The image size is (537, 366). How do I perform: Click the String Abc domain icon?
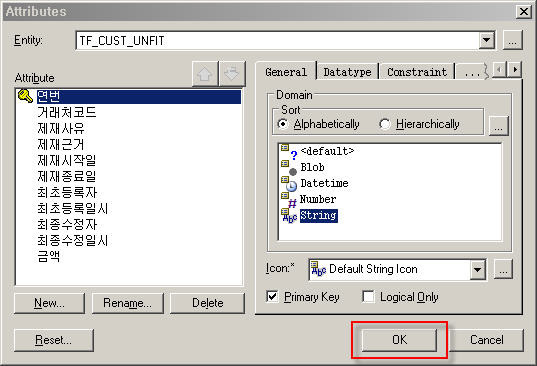289,216
